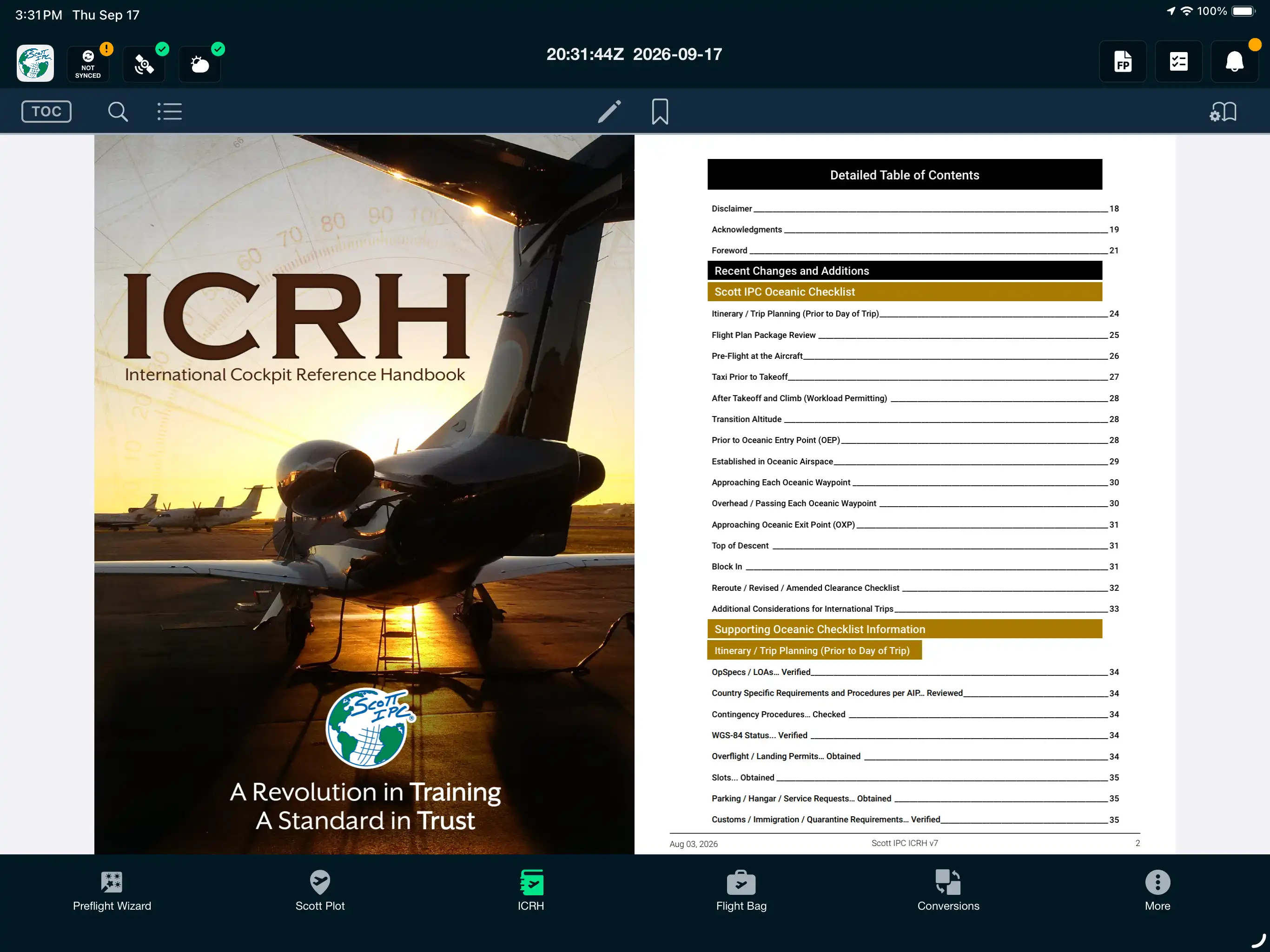Open search with the magnifier icon
The width and height of the screenshot is (1270, 952).
[x=118, y=112]
